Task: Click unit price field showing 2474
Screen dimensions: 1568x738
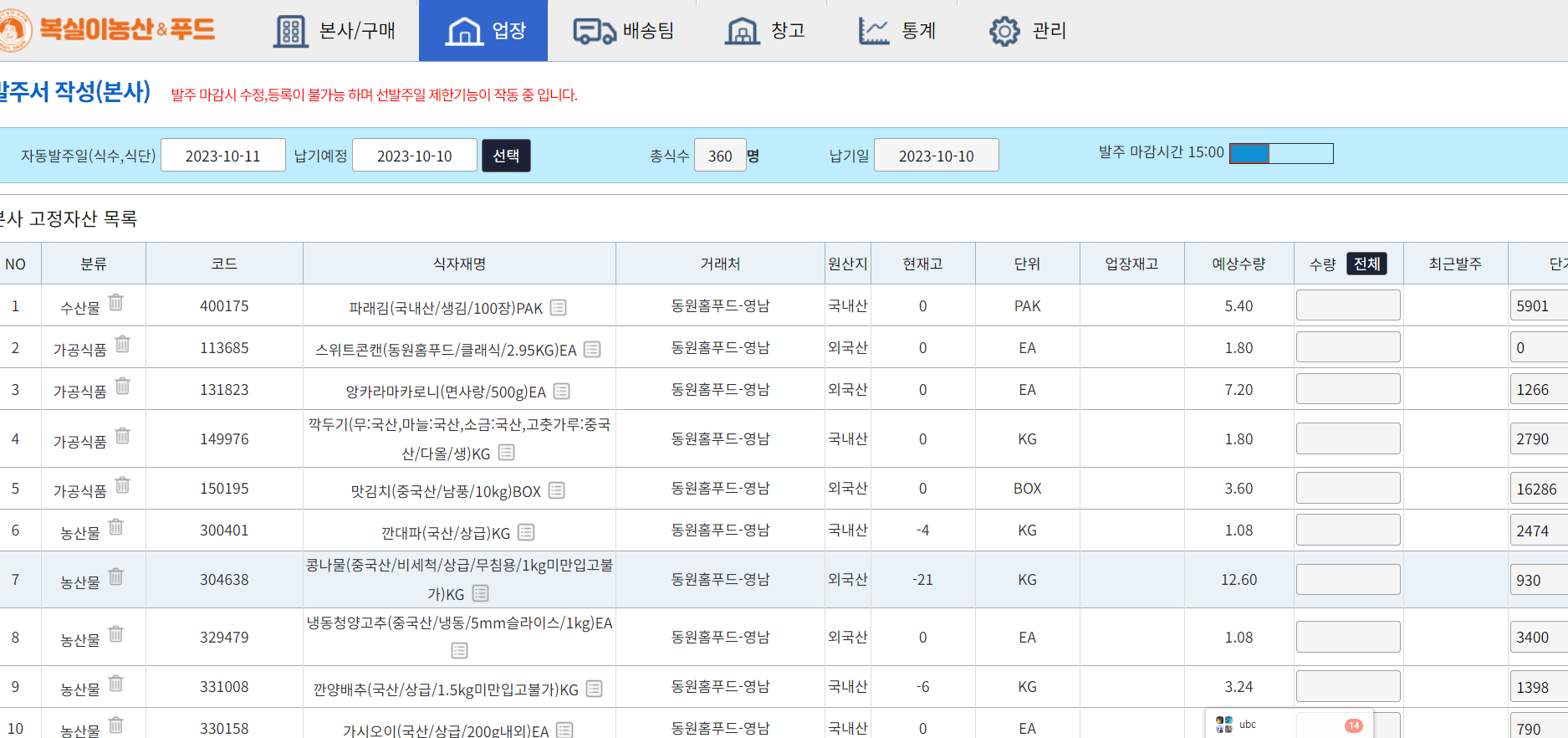Action: 1539,530
